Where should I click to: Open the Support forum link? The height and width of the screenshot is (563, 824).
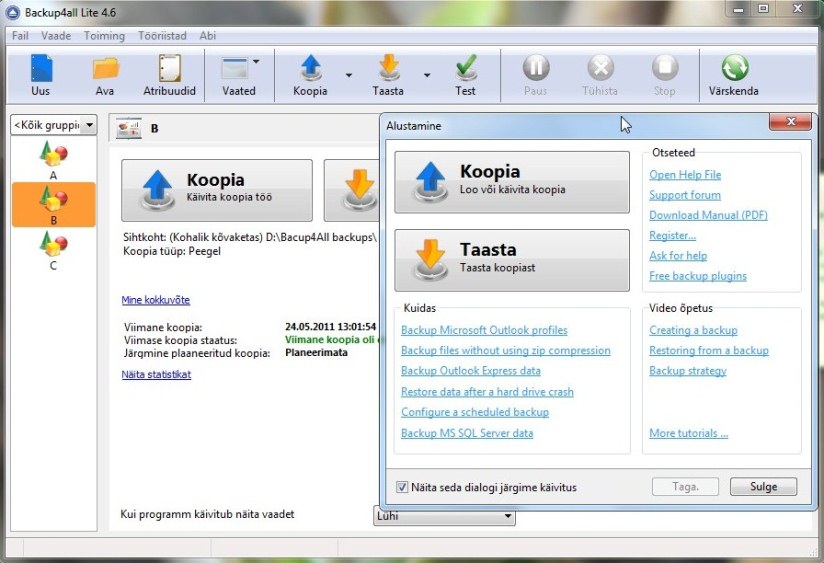[x=685, y=195]
